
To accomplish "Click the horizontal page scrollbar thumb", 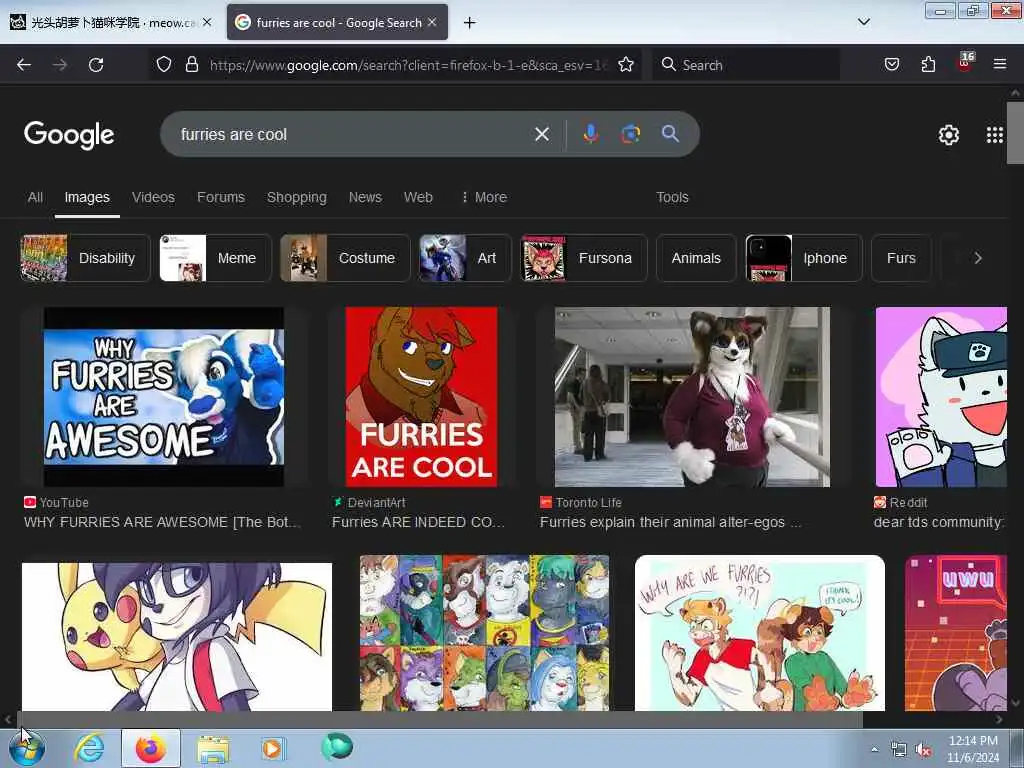I will [439, 719].
